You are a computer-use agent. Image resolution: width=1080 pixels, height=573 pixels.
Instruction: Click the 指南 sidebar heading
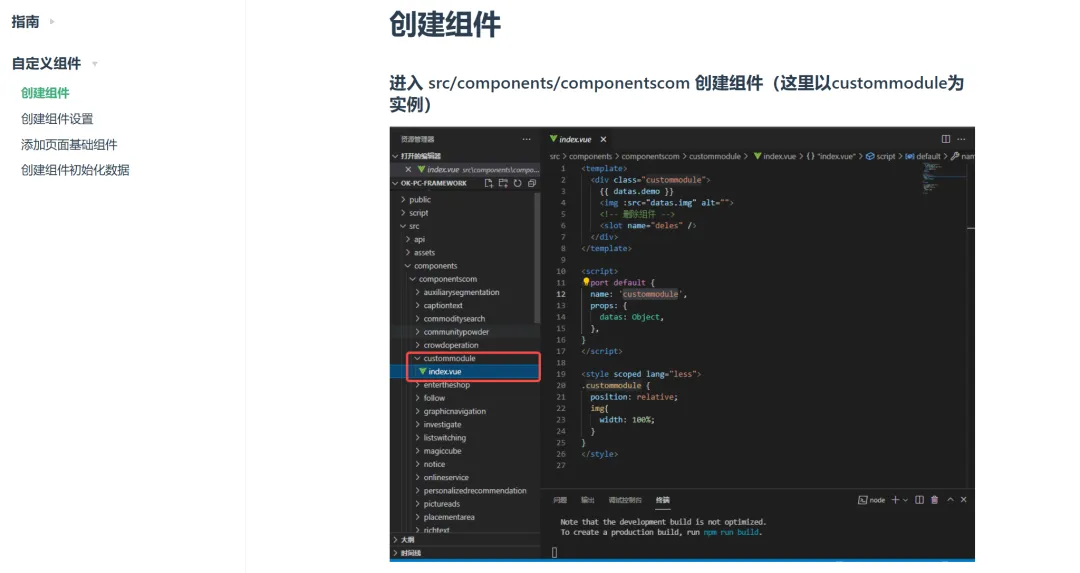(x=25, y=22)
